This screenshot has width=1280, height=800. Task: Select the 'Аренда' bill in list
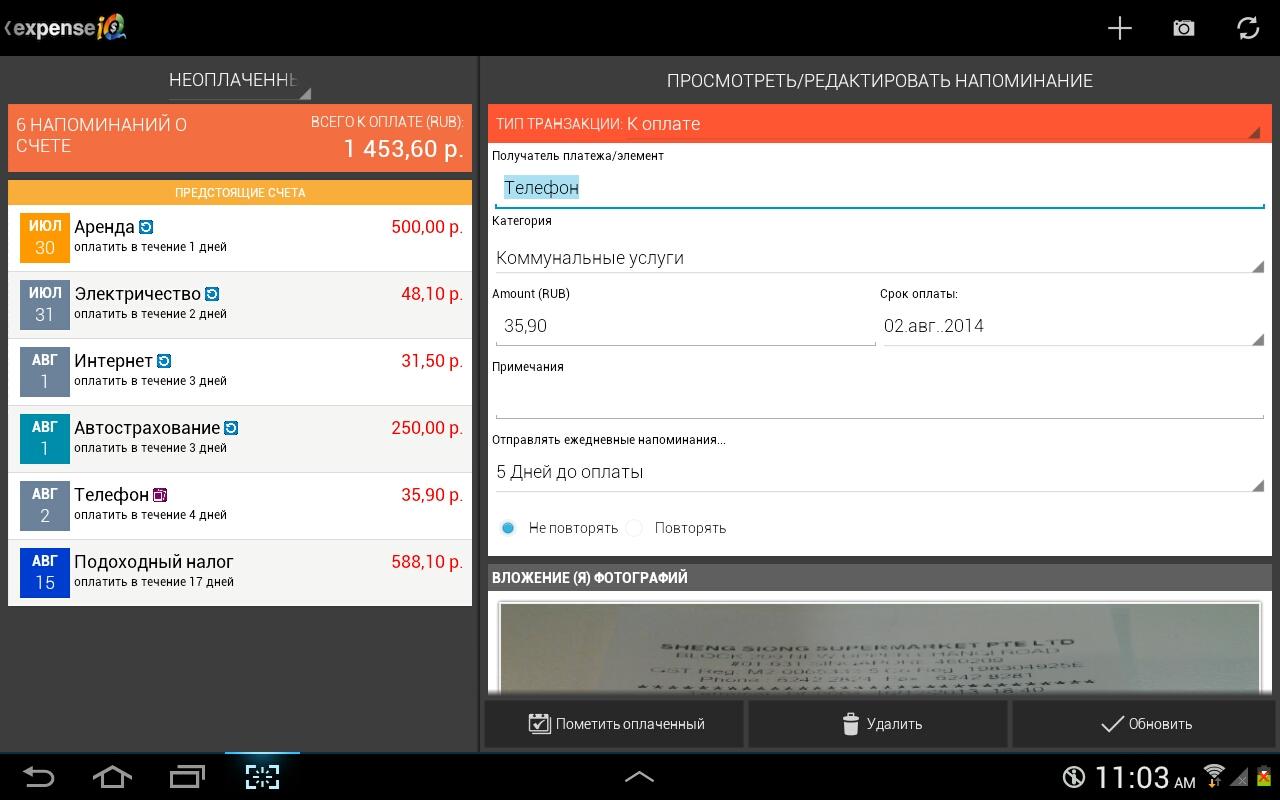click(x=240, y=236)
